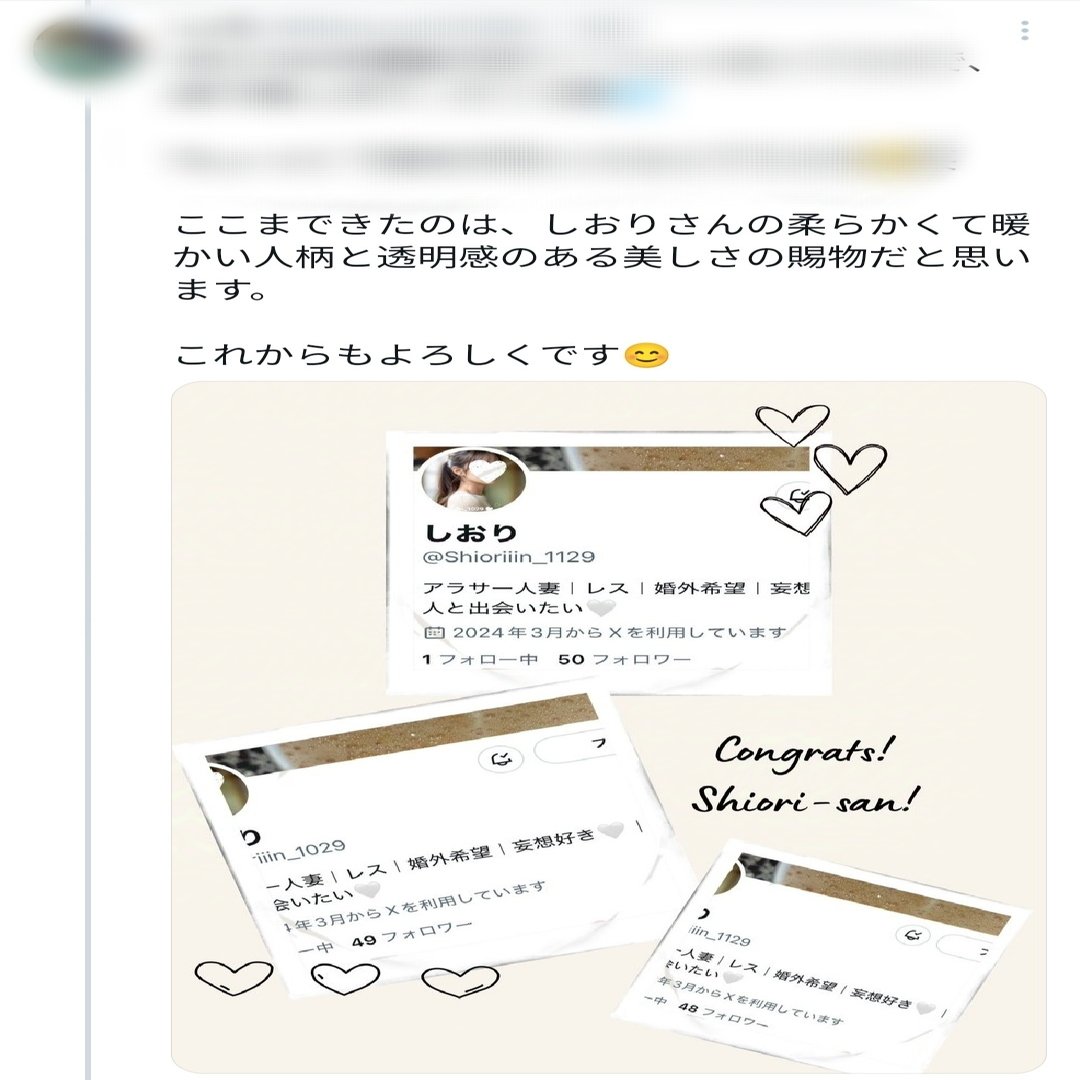1080x1080 pixels.
Task: Click the follow pill button in the 49 フォロワー card
Action: click(x=573, y=746)
